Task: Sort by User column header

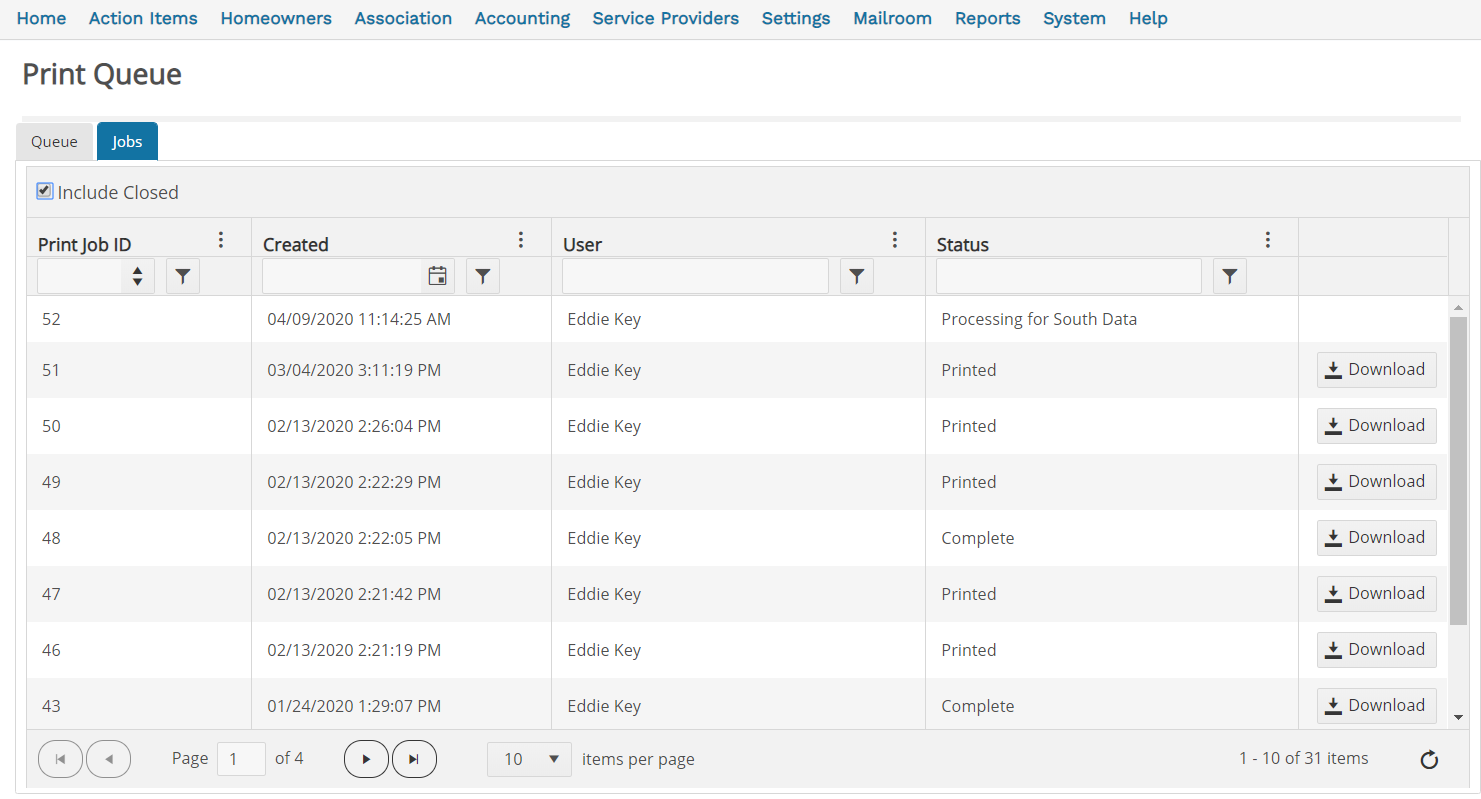Action: [582, 244]
